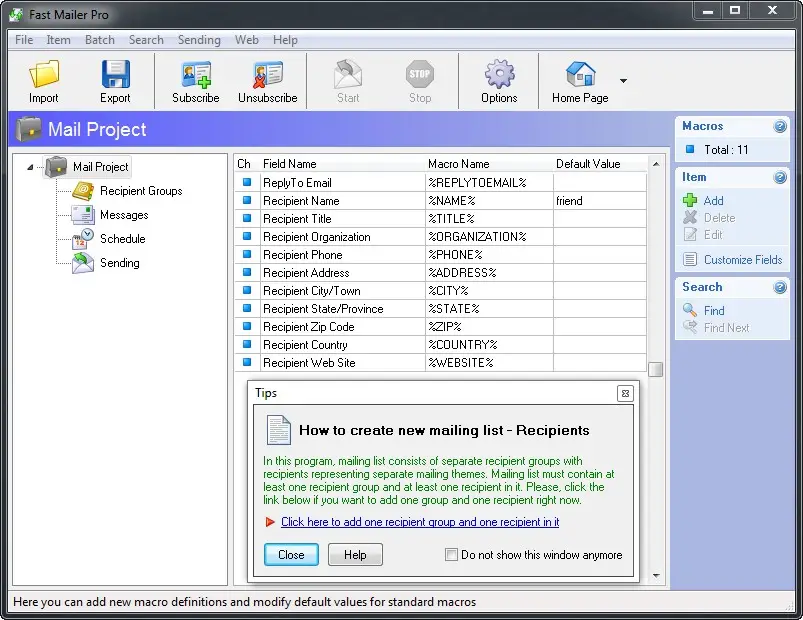Click Find Next in Search panel

[x=716, y=328]
